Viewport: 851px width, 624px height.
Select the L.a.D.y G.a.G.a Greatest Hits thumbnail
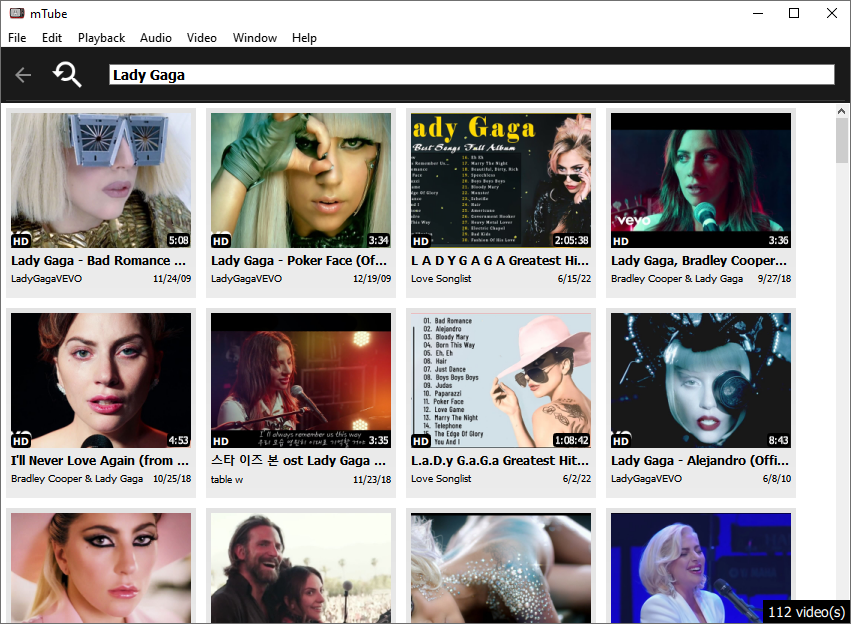point(500,380)
